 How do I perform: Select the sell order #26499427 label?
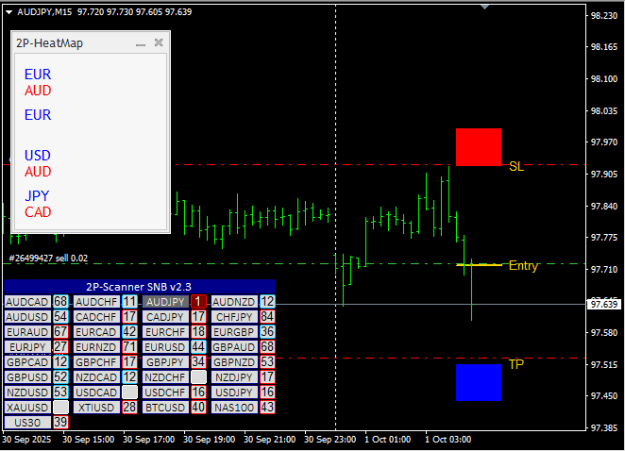click(48, 258)
